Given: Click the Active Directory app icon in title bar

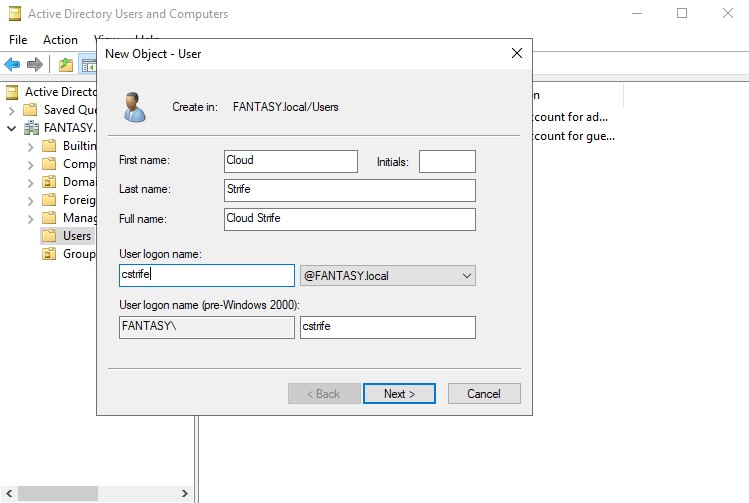Looking at the screenshot, I should [15, 14].
